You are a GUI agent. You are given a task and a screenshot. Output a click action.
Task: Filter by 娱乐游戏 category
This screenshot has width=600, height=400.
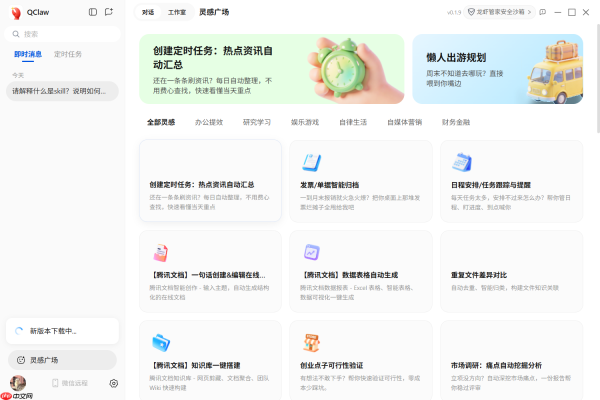click(x=305, y=122)
